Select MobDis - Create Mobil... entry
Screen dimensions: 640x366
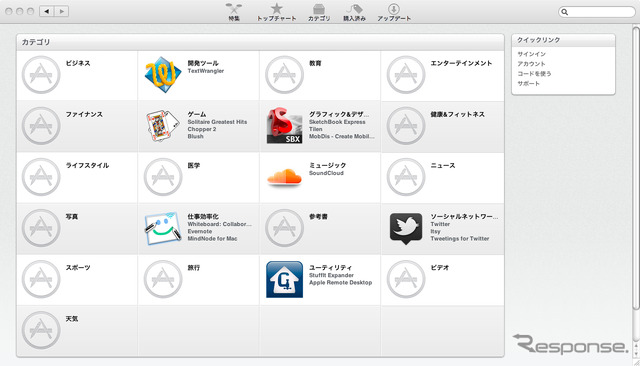341,137
